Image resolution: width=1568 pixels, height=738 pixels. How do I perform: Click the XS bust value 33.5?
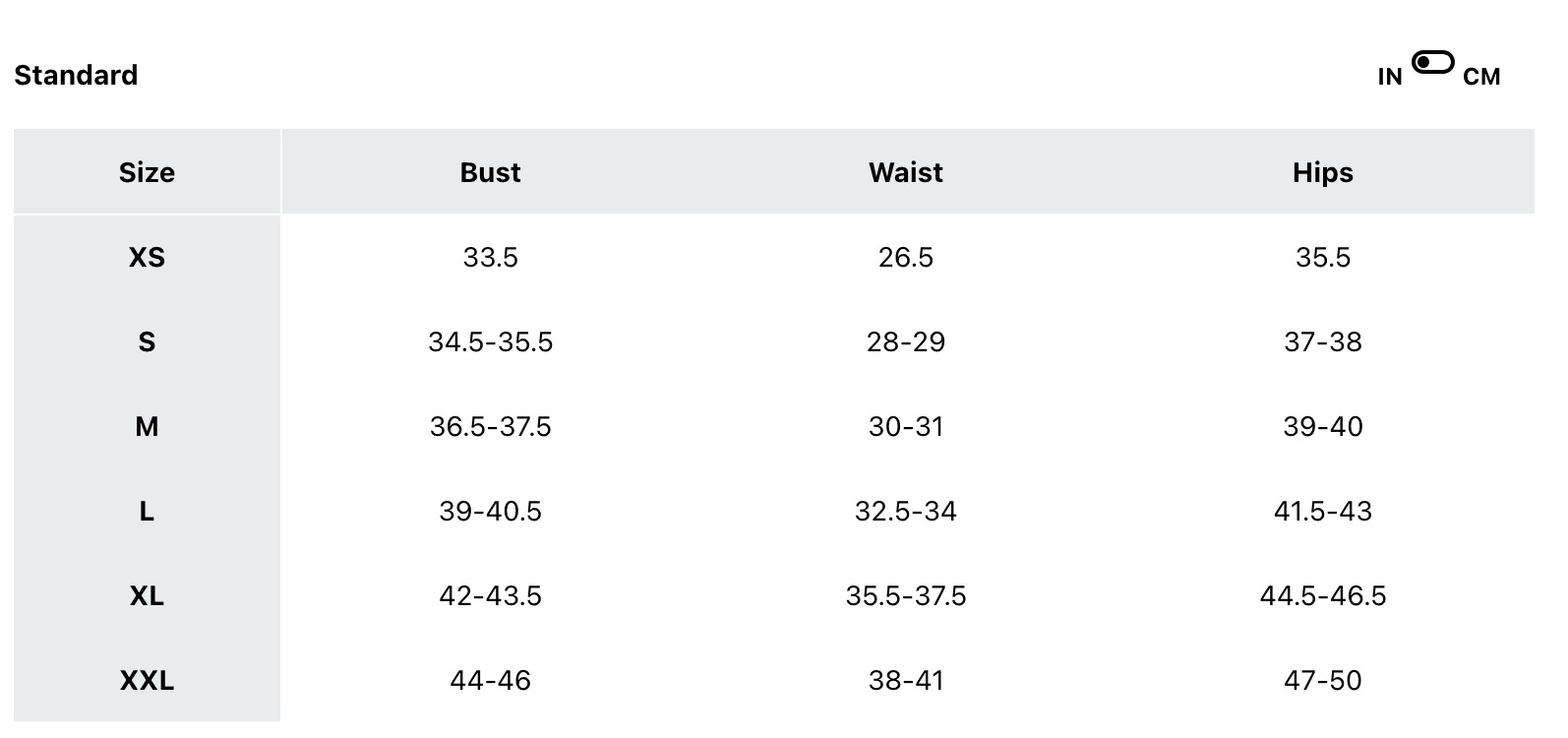[x=490, y=257]
